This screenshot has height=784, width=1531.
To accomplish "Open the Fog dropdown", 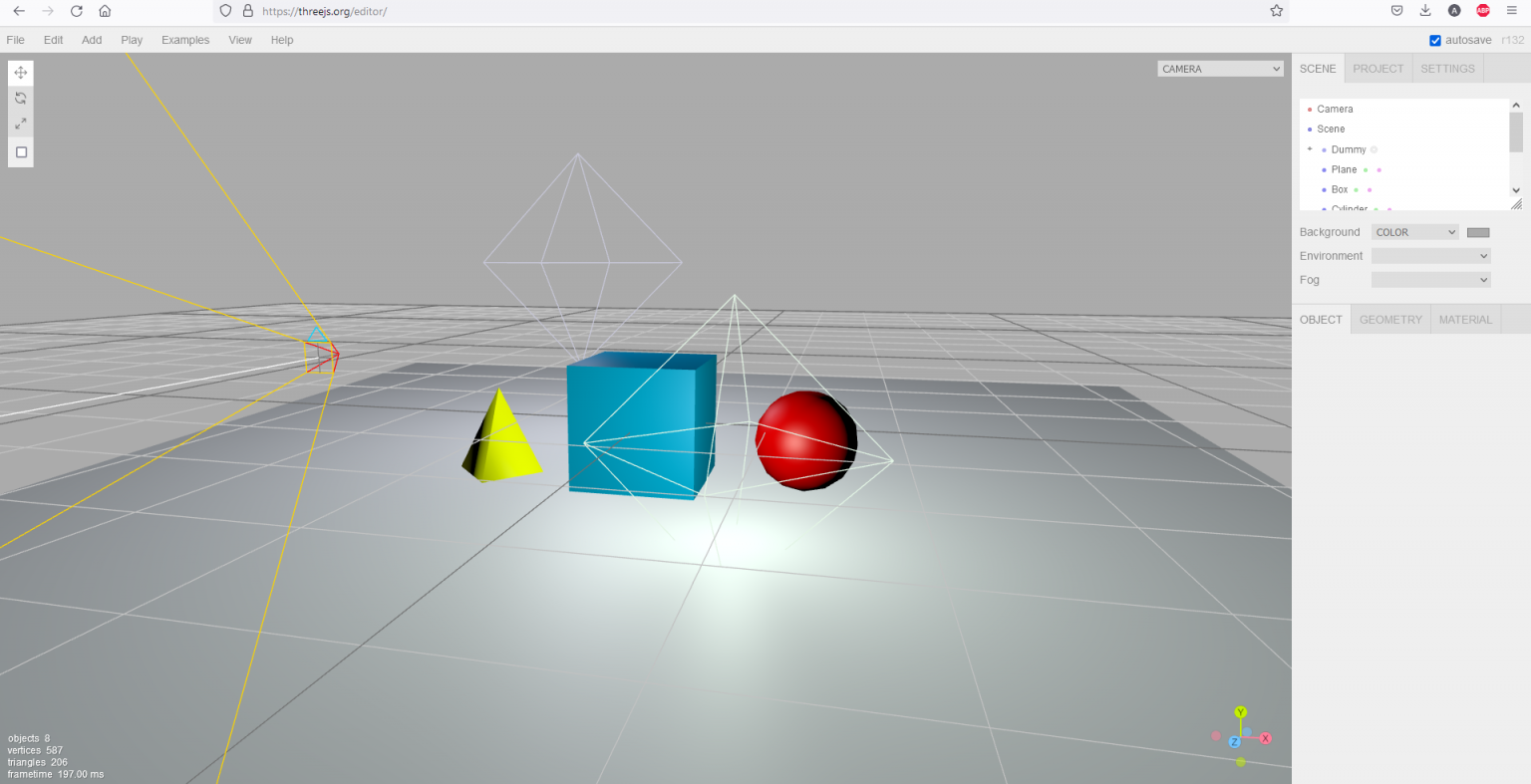I will (1430, 279).
